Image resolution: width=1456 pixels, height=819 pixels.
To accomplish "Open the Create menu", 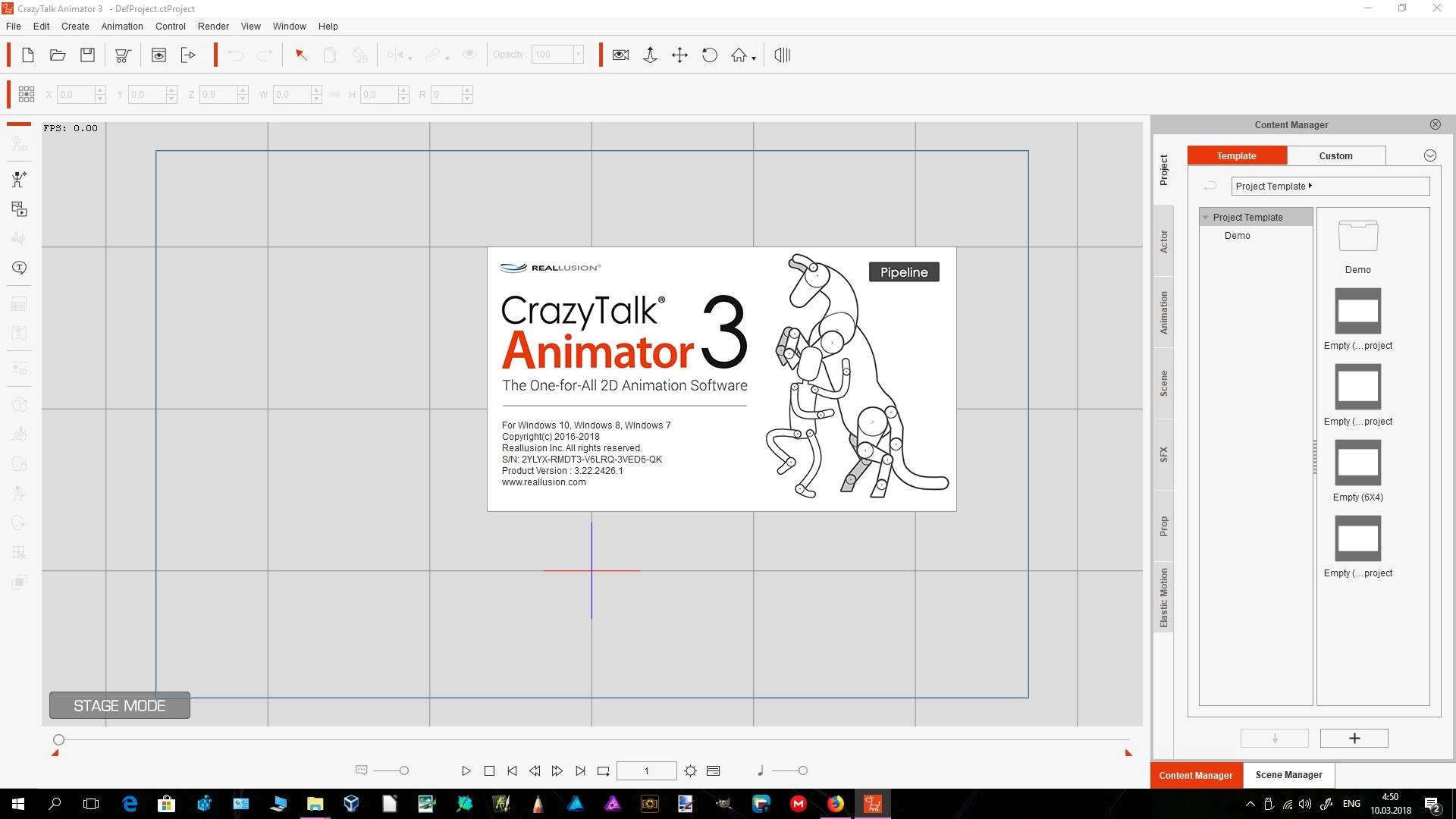I will (x=75, y=26).
